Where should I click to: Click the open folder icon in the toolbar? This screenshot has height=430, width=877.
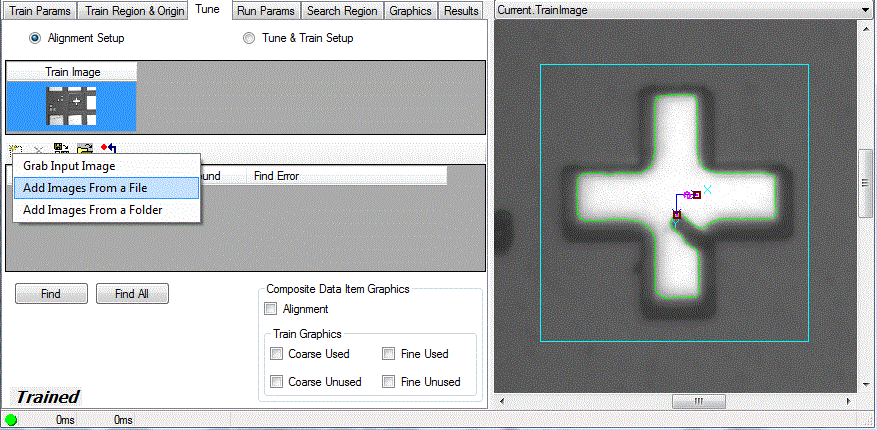tap(85, 149)
